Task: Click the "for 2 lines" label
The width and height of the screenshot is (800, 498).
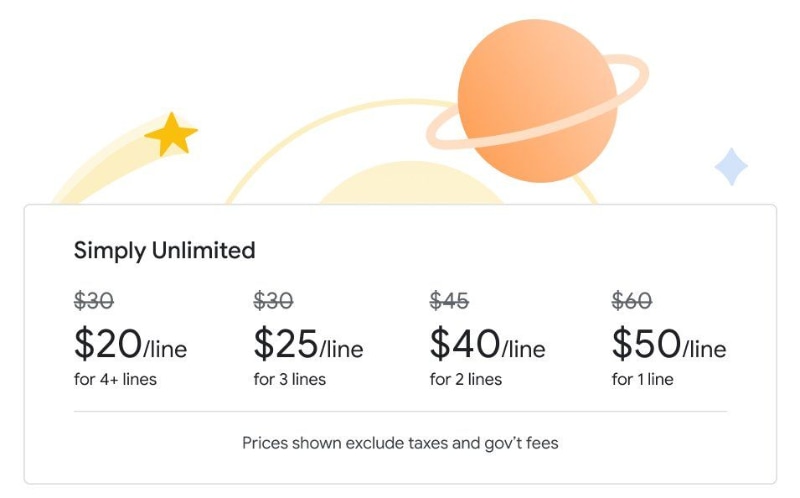Action: (x=466, y=379)
